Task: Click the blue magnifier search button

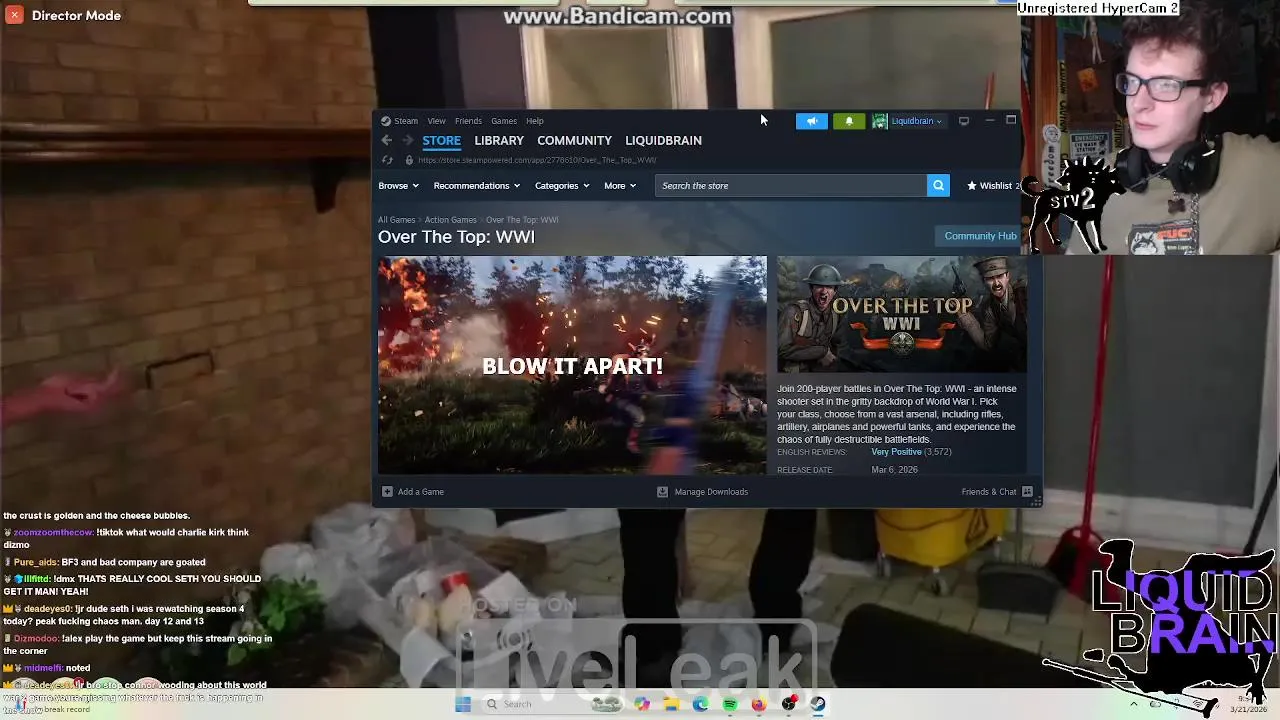Action: pos(938,186)
